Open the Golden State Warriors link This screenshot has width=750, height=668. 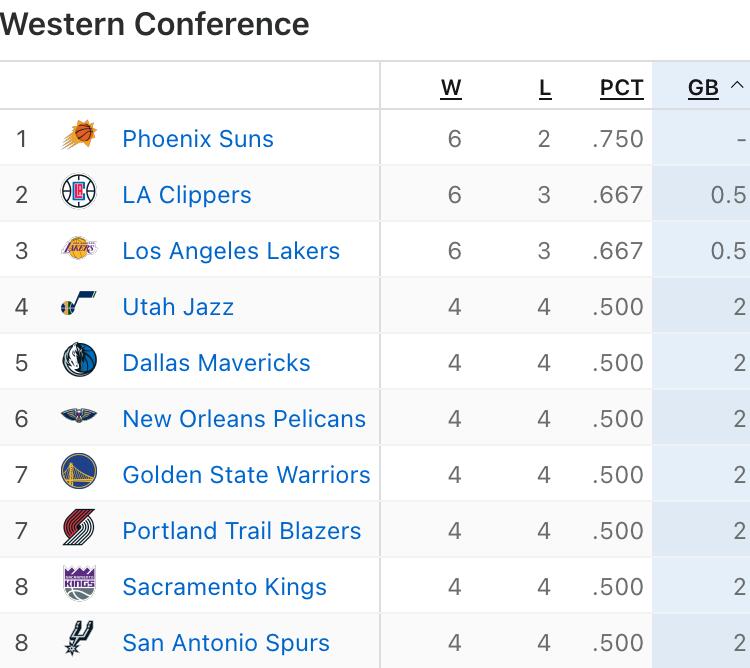(x=246, y=475)
